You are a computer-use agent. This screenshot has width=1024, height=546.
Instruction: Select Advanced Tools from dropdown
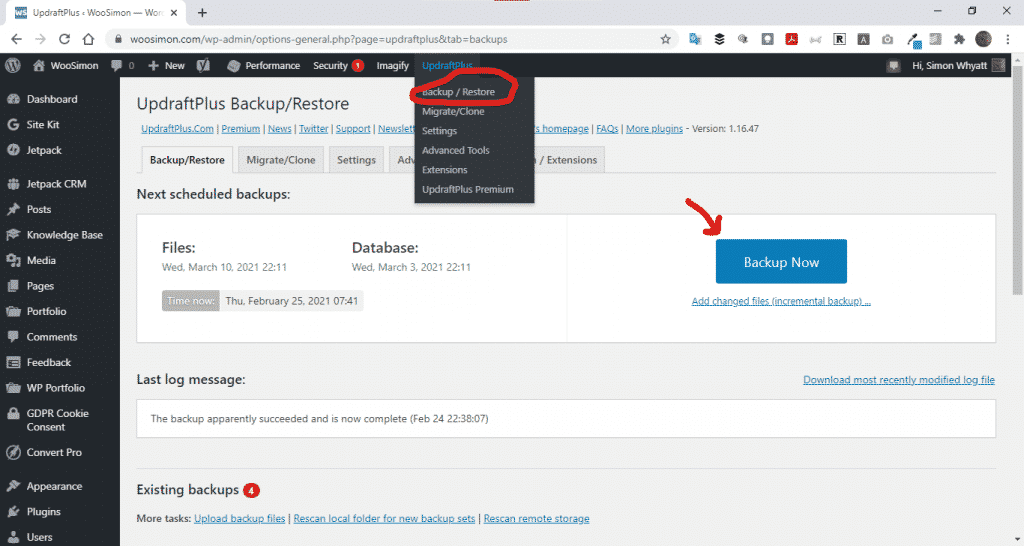pos(456,151)
